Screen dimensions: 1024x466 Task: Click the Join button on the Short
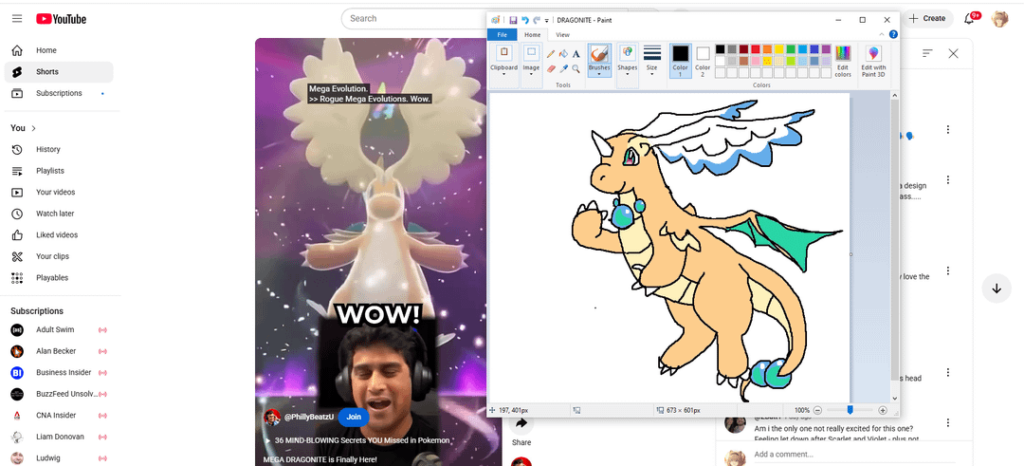coord(353,416)
